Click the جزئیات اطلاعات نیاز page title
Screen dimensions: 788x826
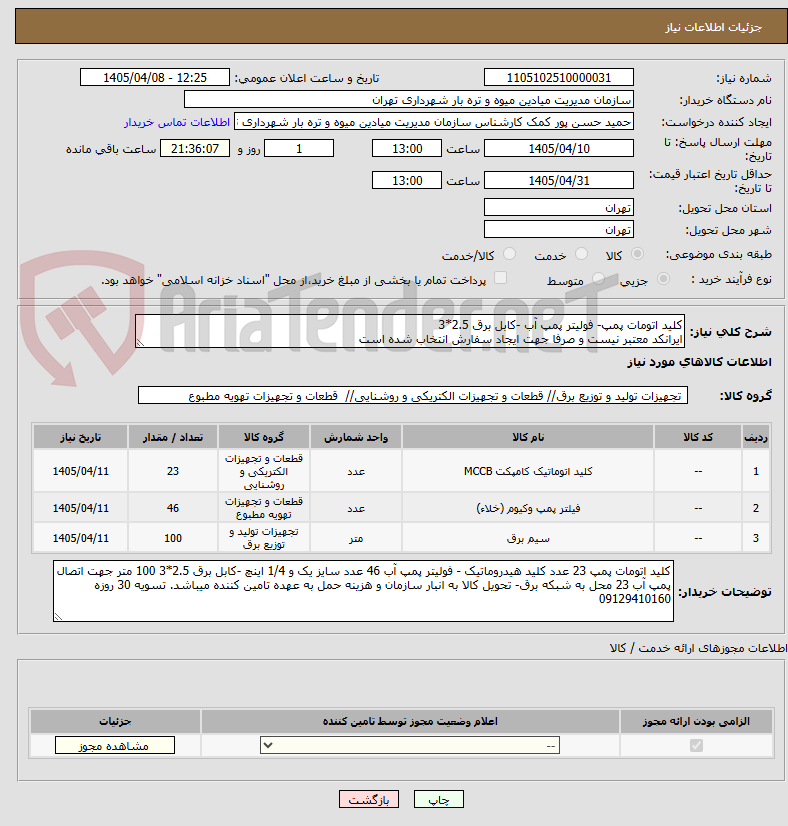(x=713, y=27)
